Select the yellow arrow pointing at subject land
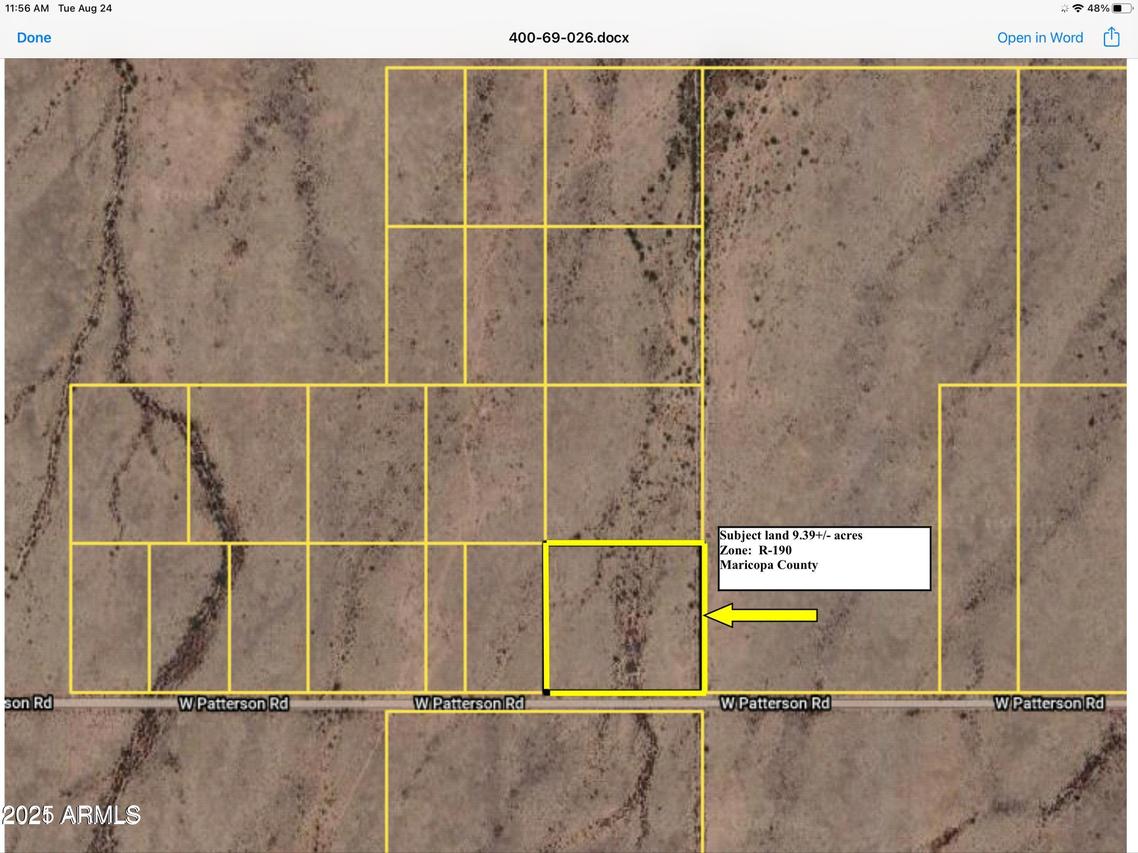 pyautogui.click(x=760, y=614)
